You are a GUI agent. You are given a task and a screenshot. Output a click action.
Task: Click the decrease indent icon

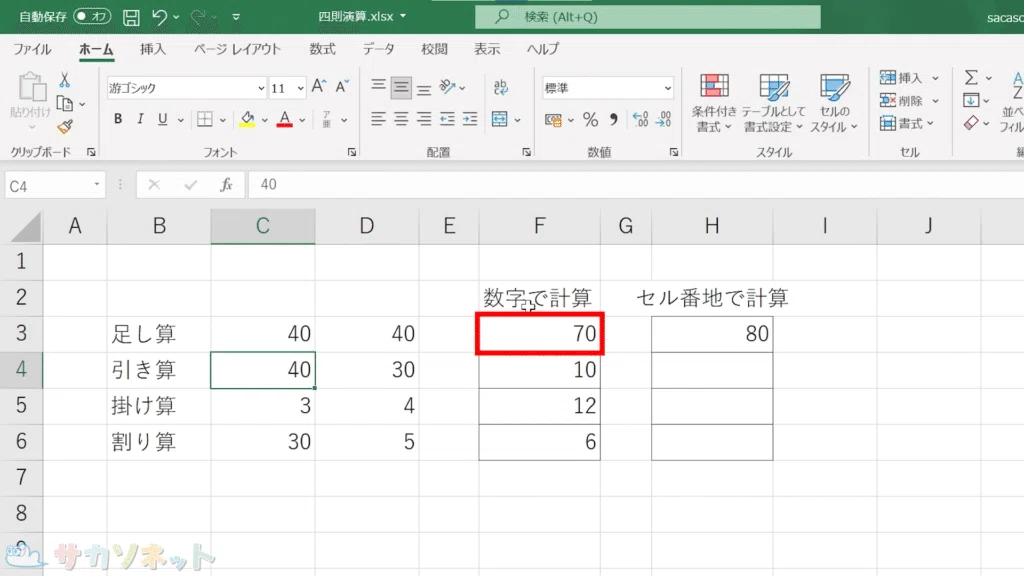447,119
